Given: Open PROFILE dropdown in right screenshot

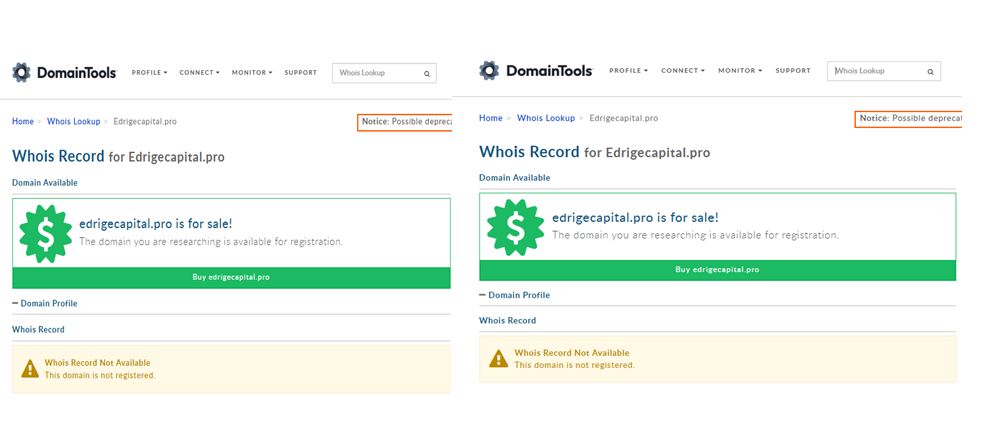Looking at the screenshot, I should pos(628,71).
